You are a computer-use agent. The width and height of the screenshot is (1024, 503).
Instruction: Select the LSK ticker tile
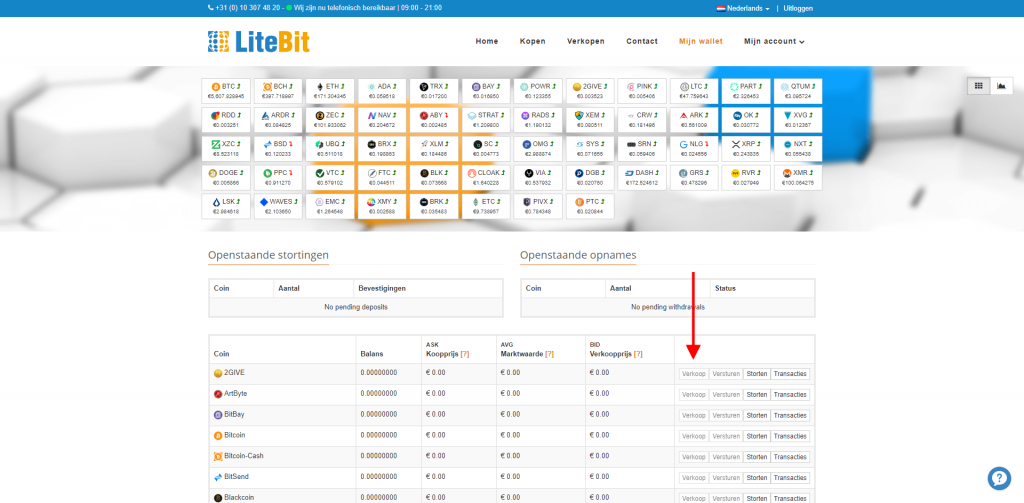[226, 206]
